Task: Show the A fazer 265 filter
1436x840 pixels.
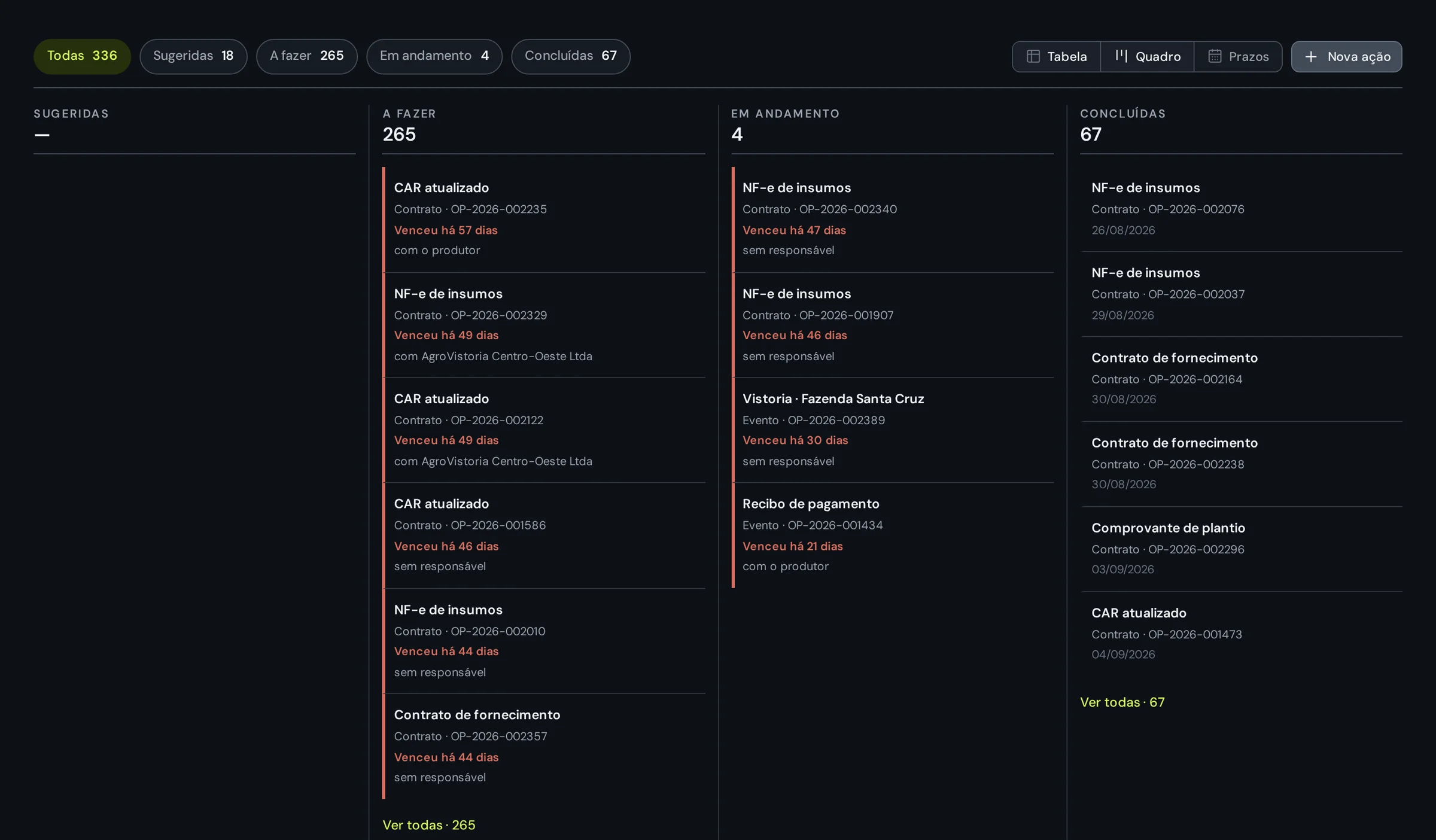Action: tap(306, 56)
